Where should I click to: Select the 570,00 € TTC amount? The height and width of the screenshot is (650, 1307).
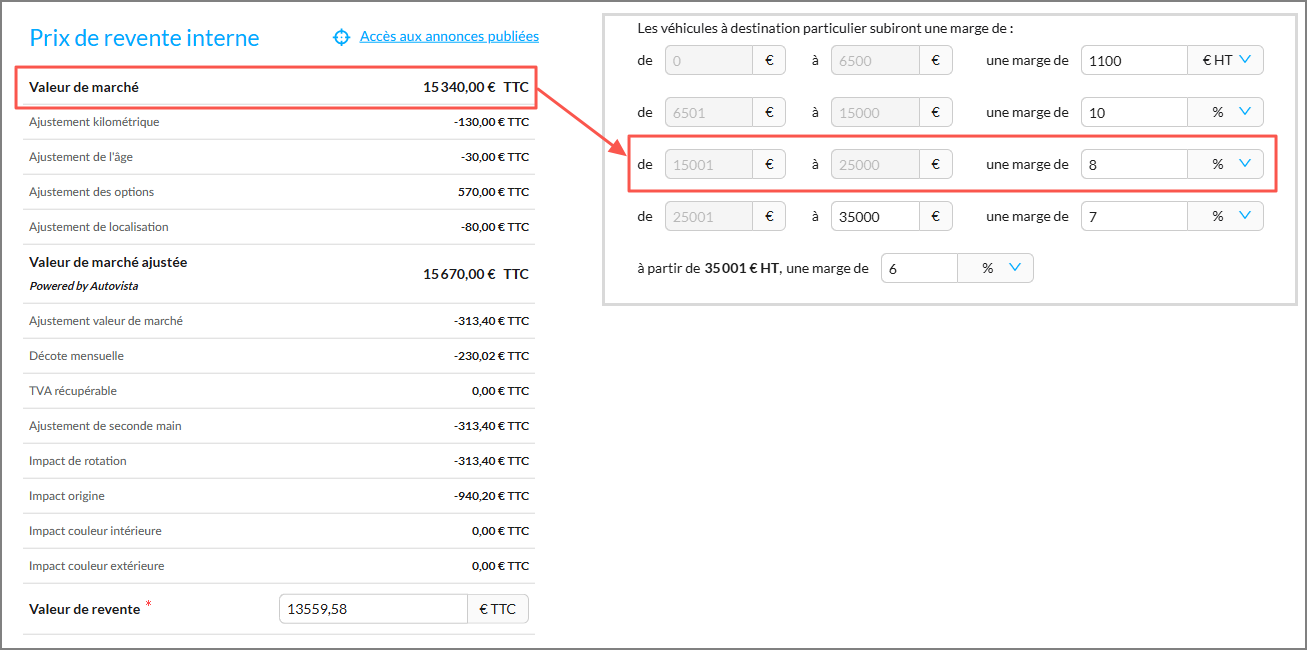point(493,192)
